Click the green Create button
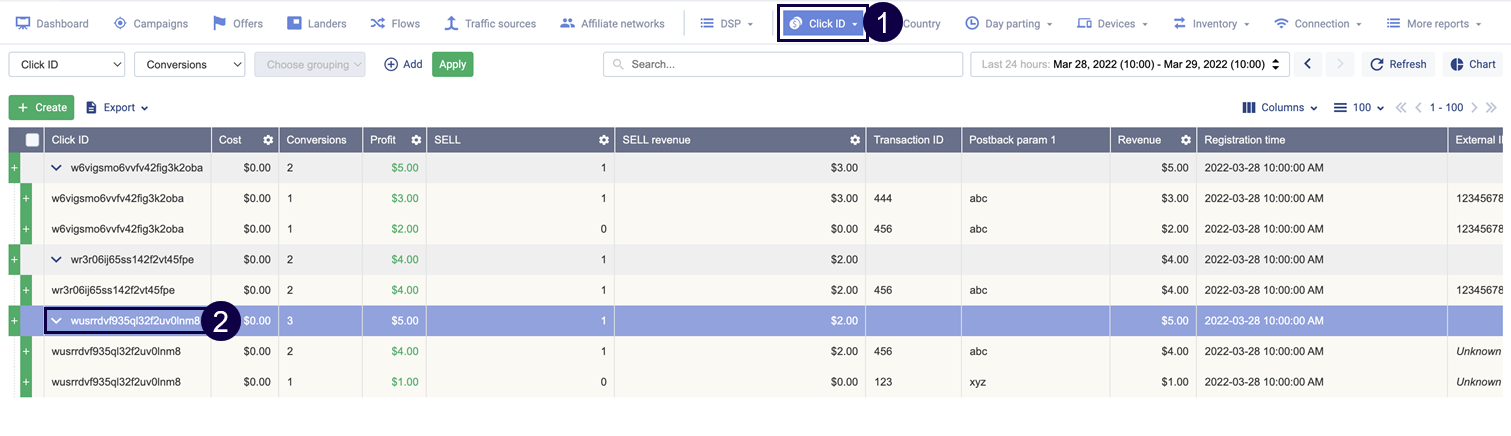This screenshot has height=436, width=1511. point(41,108)
